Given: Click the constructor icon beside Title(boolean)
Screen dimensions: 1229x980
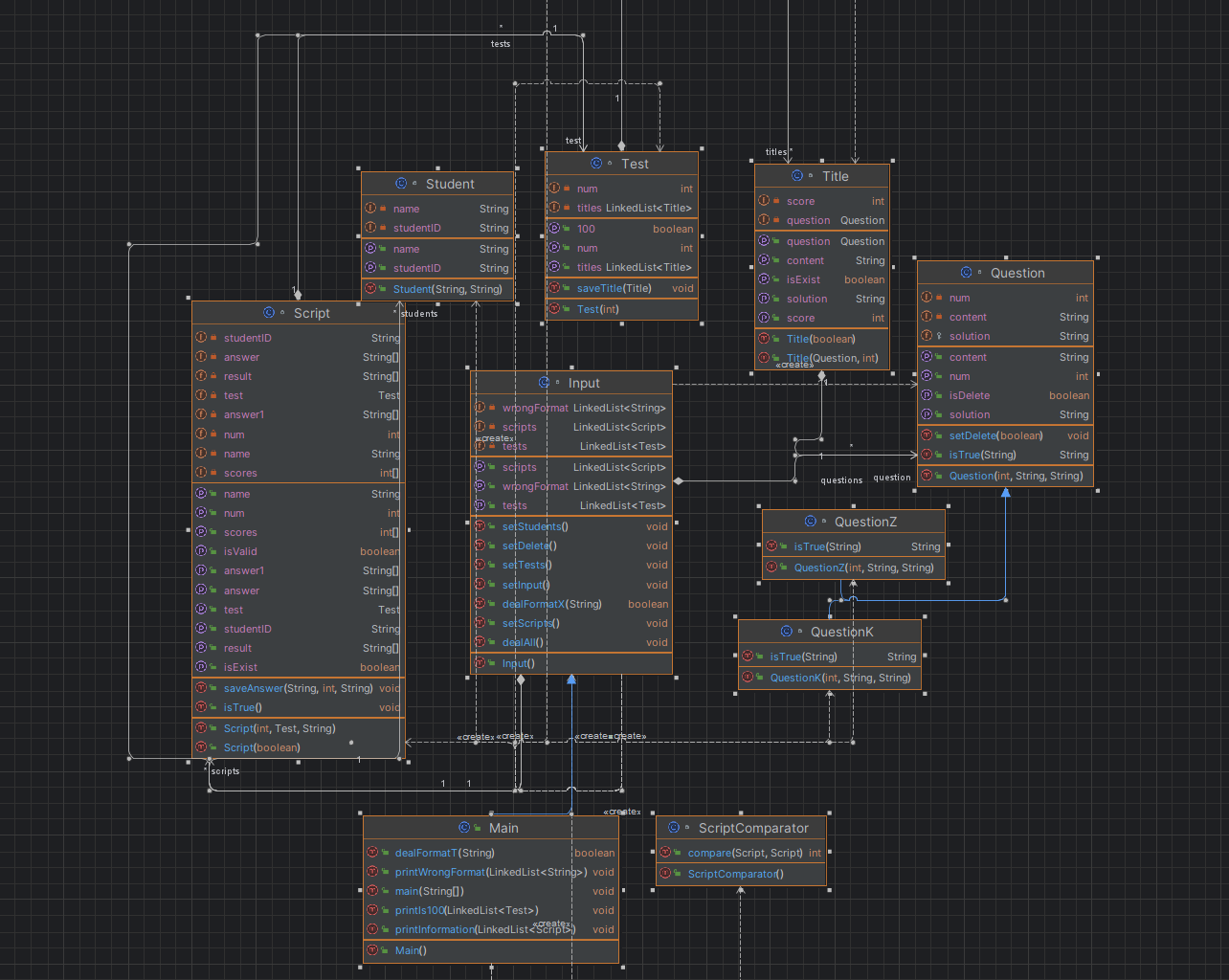Looking at the screenshot, I should click(x=763, y=339).
